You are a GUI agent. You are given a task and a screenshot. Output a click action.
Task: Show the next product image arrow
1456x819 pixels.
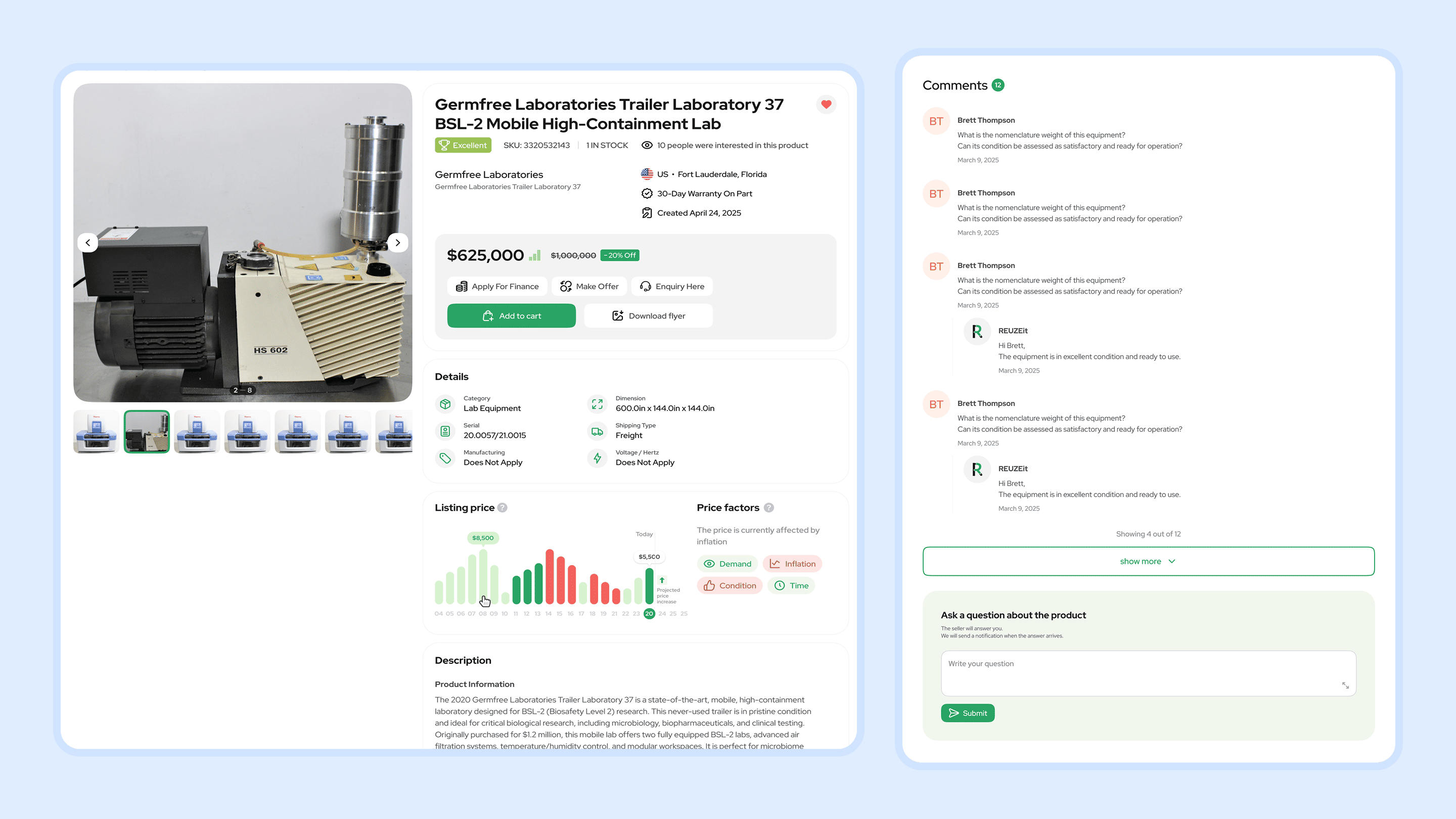(397, 243)
